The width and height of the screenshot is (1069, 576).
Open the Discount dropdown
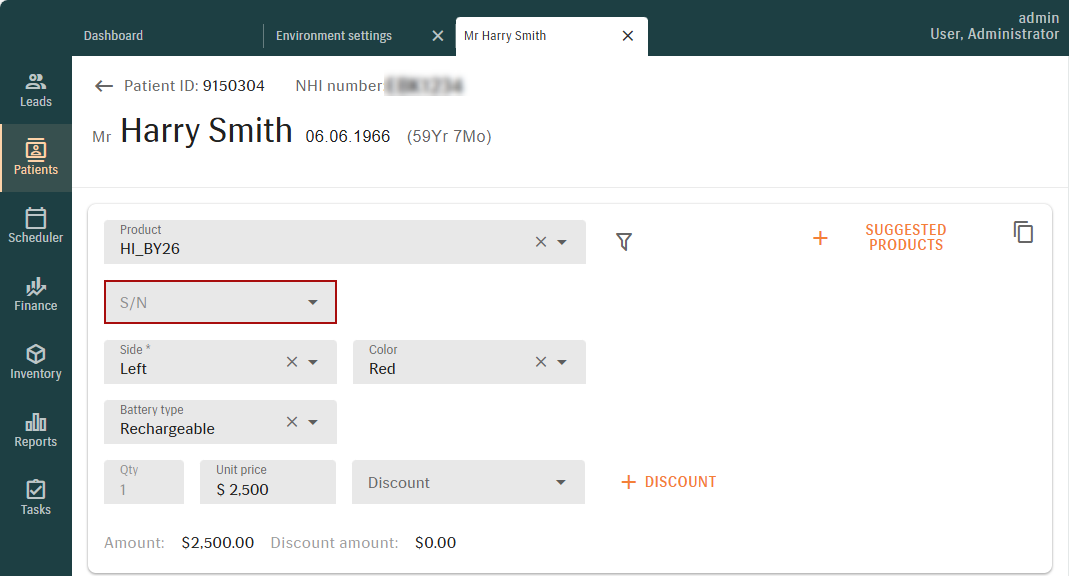(x=560, y=482)
